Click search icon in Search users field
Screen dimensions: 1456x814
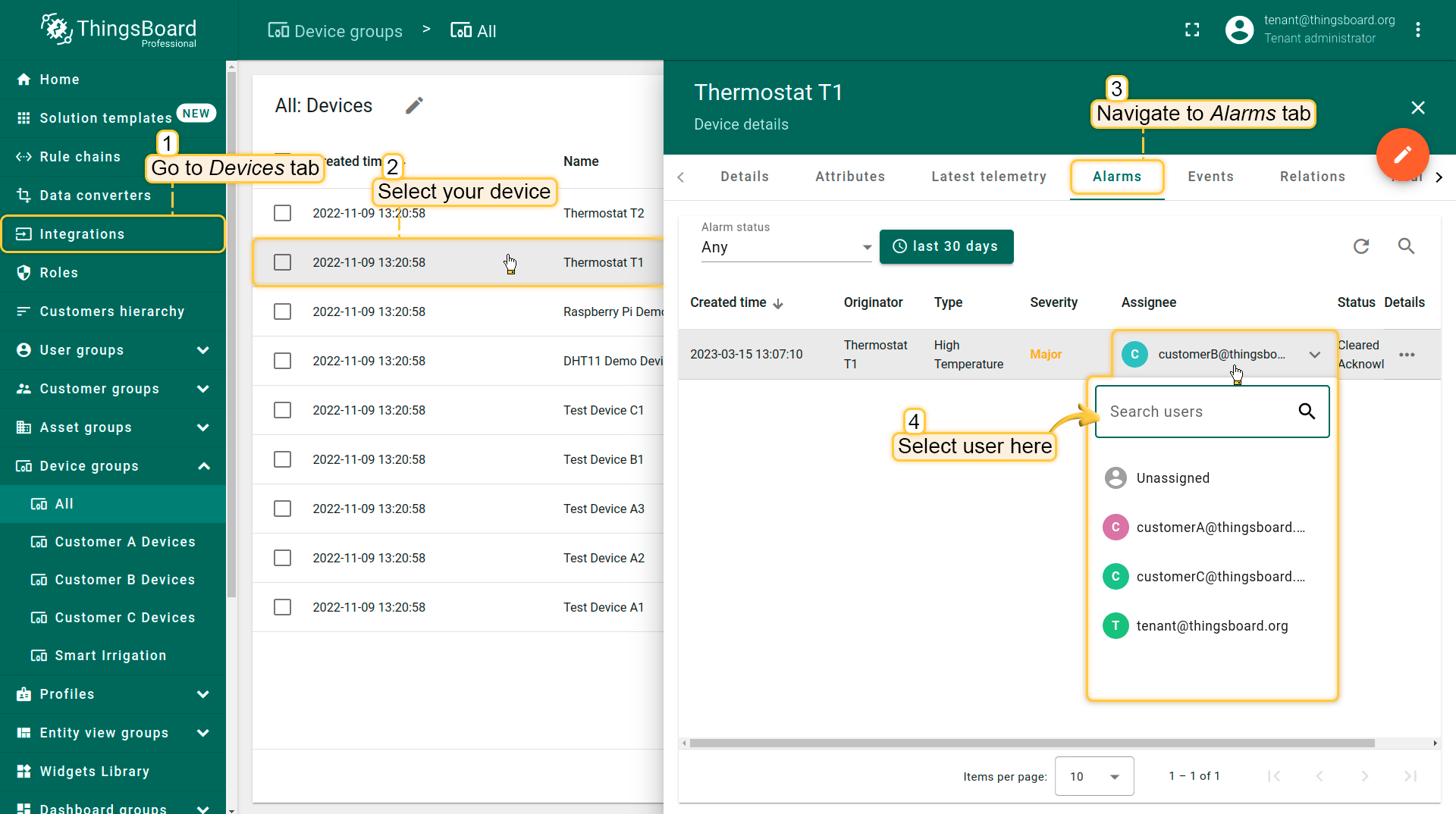[x=1307, y=412]
